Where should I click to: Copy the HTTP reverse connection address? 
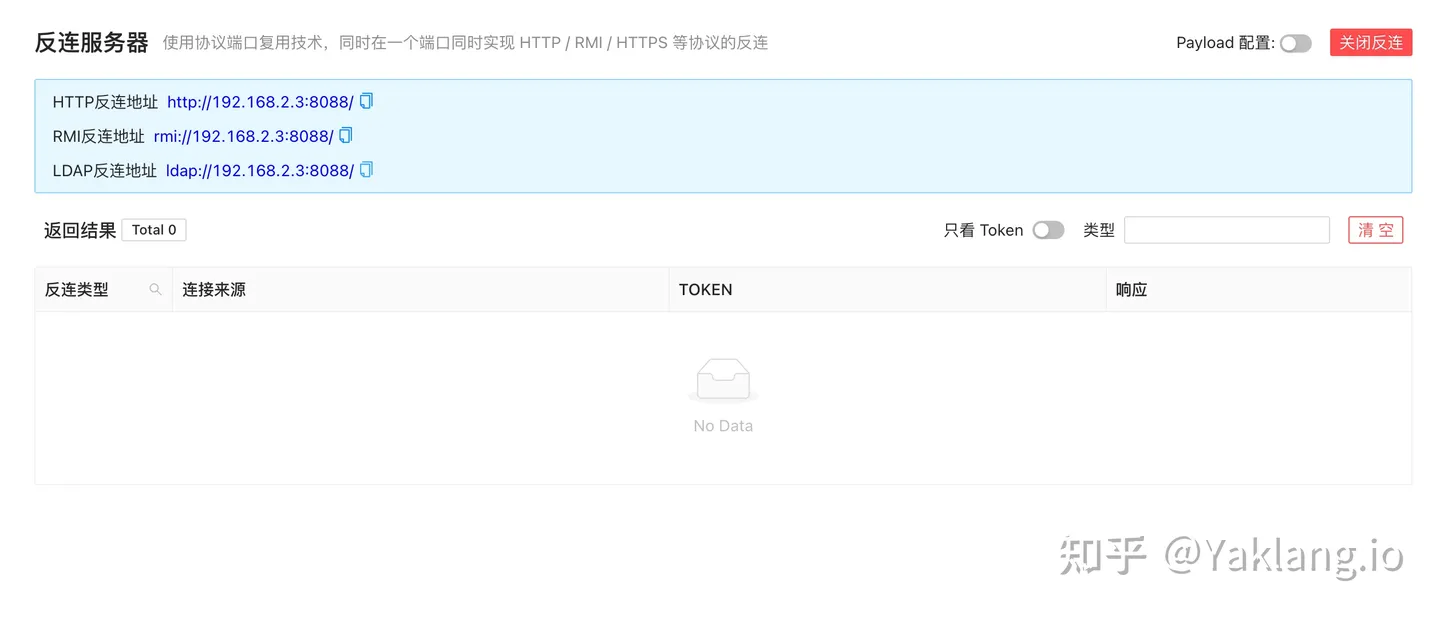366,101
